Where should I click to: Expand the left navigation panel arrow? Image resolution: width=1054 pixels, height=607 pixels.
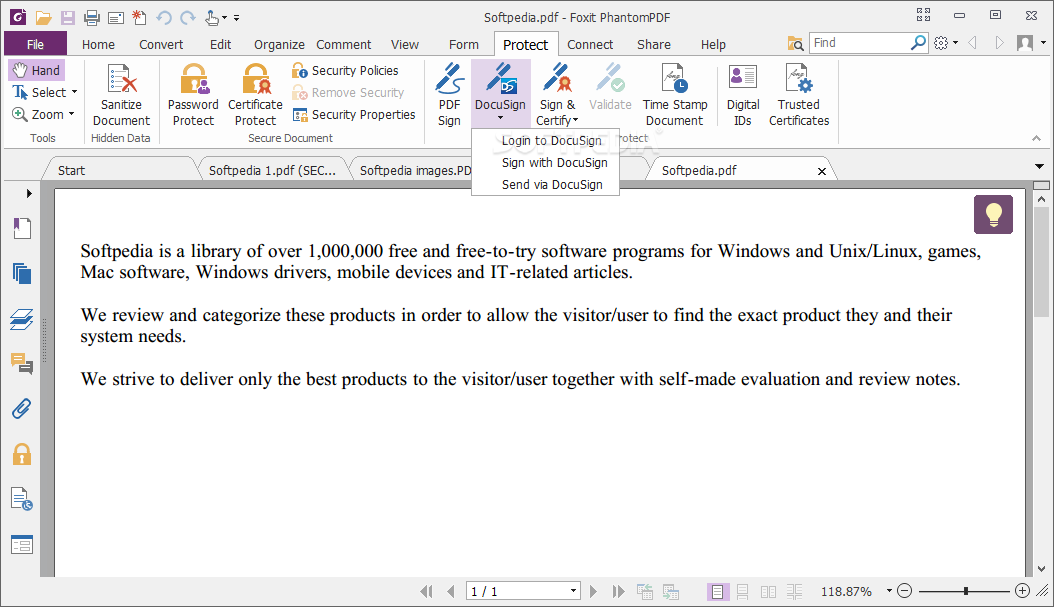(x=29, y=194)
